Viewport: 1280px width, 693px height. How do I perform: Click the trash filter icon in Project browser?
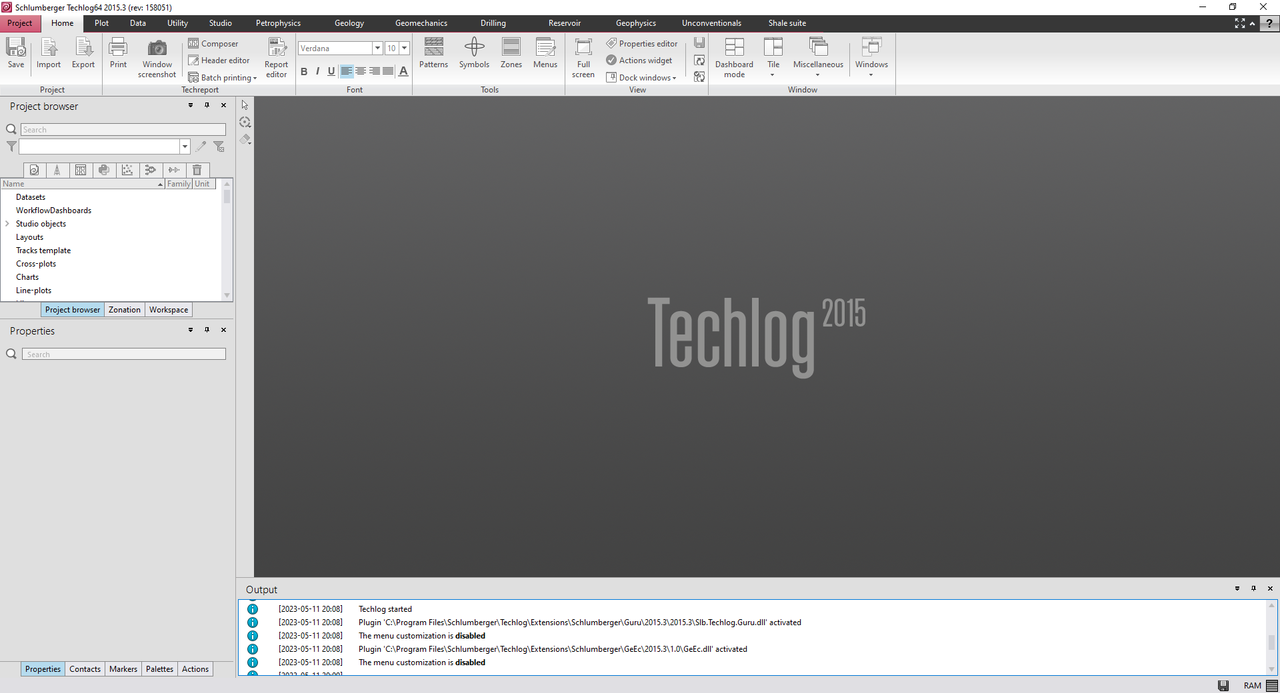click(197, 170)
